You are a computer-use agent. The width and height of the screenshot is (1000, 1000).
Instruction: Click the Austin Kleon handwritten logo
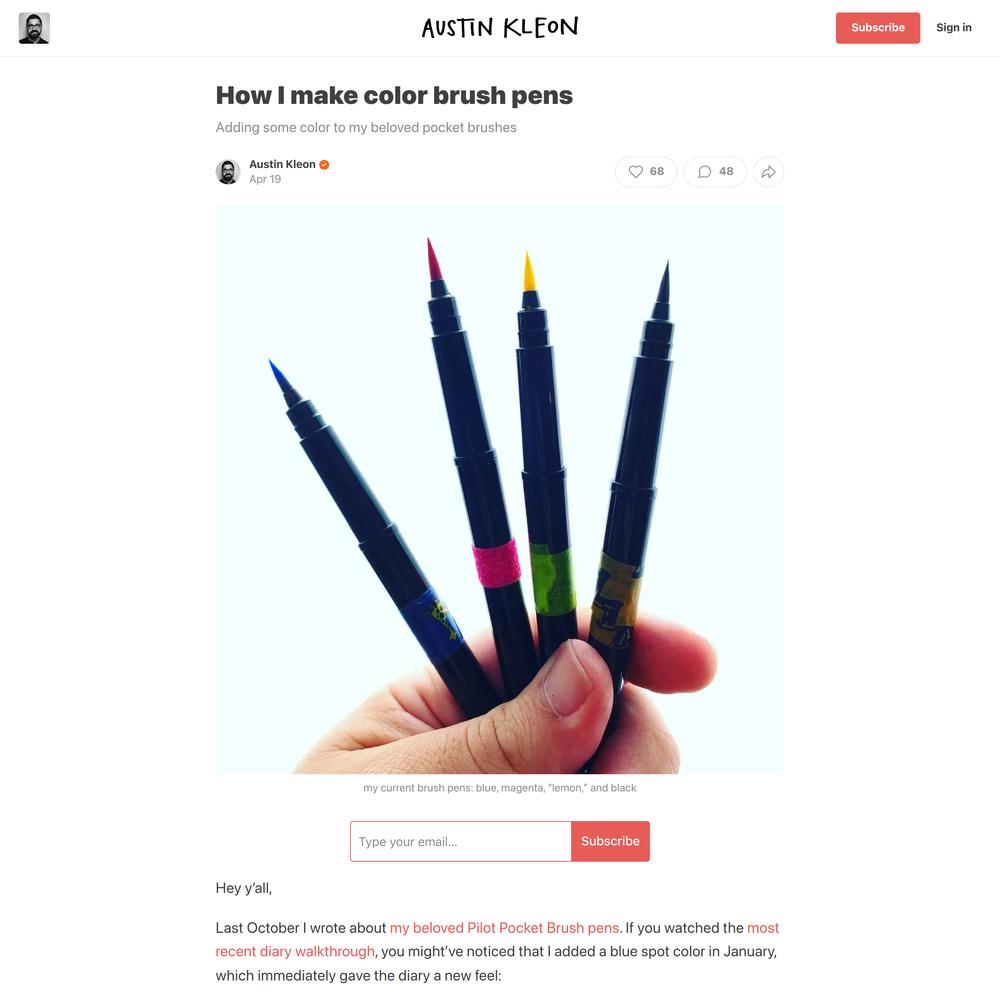(500, 27)
